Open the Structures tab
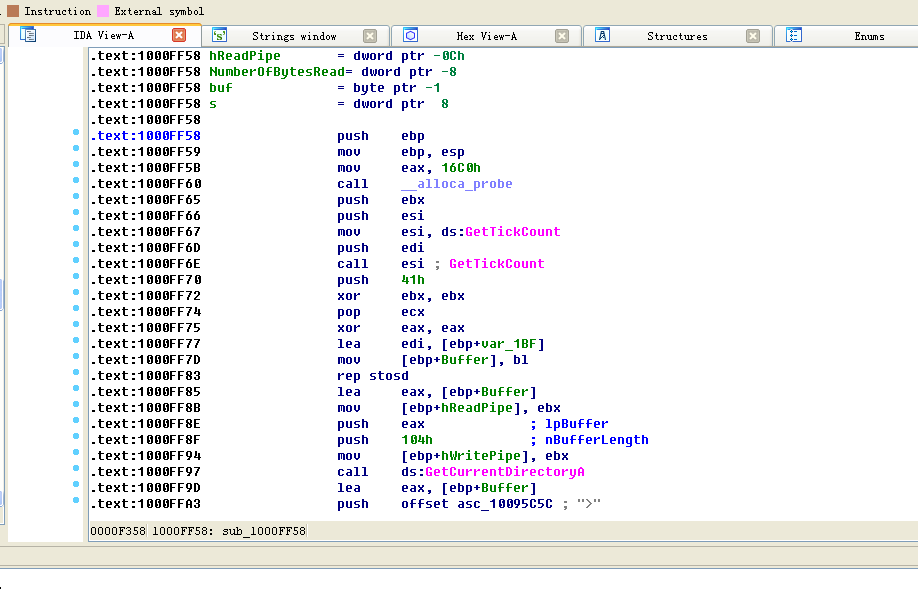918x601 pixels. (x=677, y=36)
